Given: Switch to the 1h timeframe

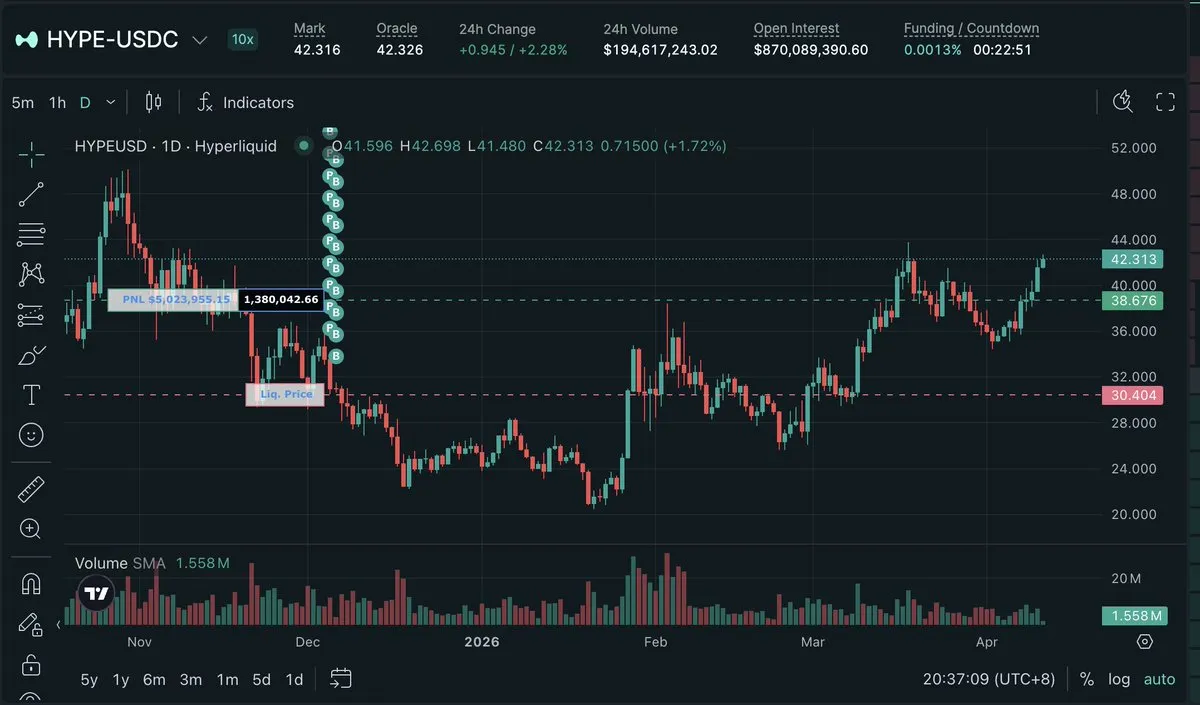Looking at the screenshot, I should click(x=57, y=102).
